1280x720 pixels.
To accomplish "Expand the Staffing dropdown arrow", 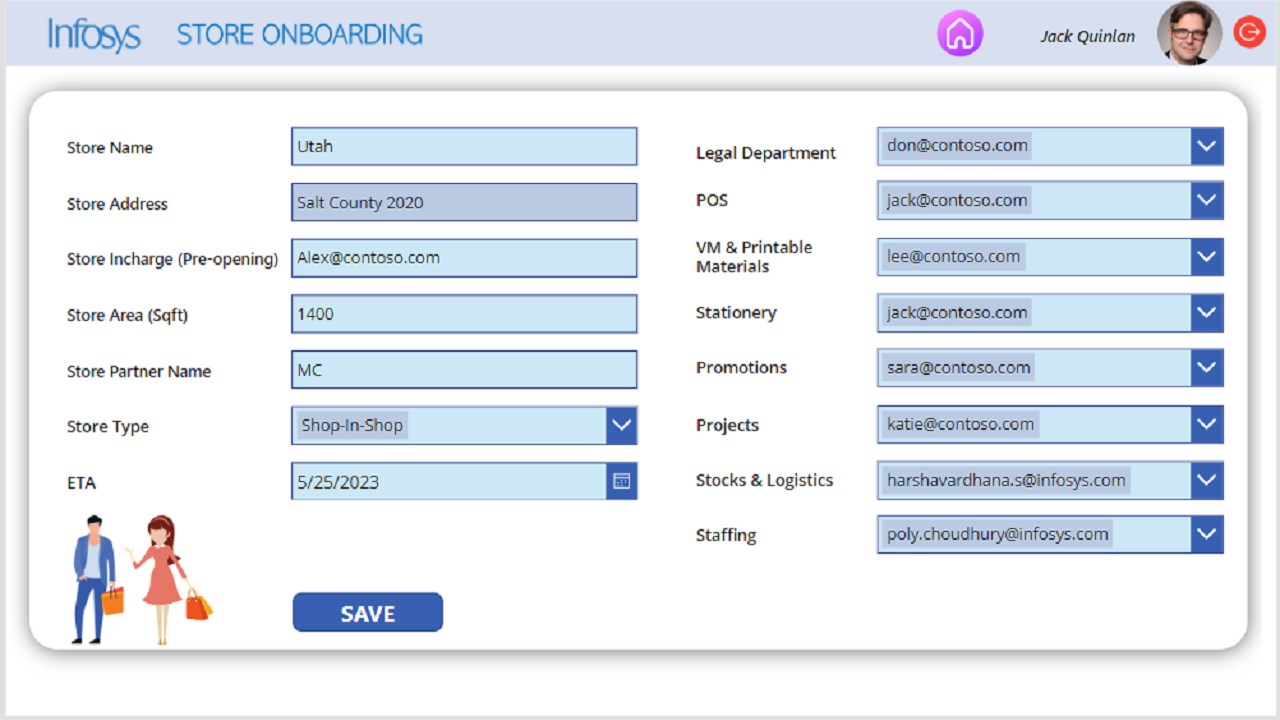I will (x=1207, y=534).
